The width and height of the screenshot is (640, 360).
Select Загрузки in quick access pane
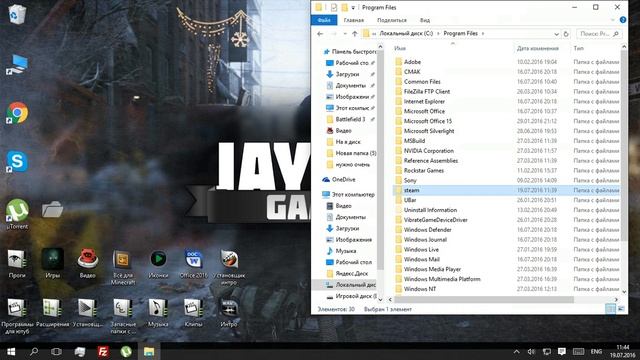[x=347, y=74]
